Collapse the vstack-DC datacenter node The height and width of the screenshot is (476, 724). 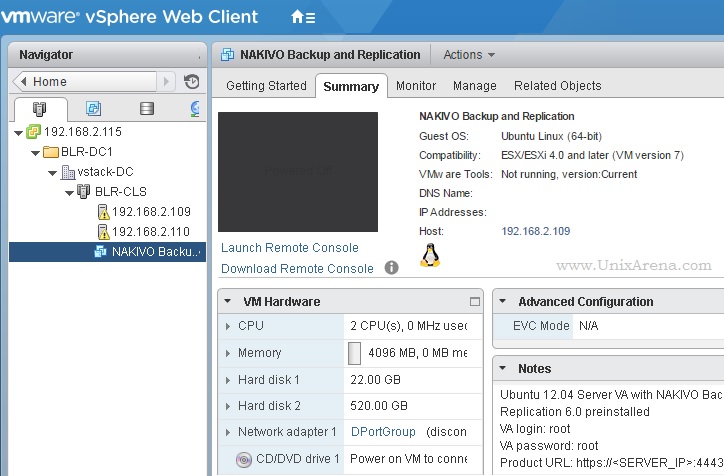(53, 173)
